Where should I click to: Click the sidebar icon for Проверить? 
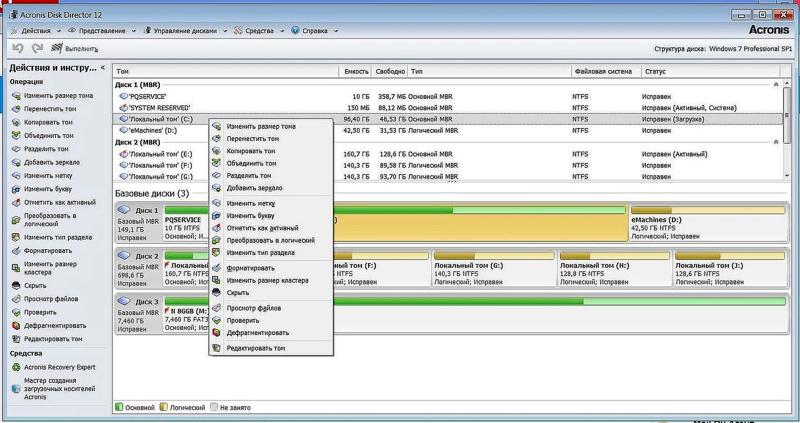[x=16, y=312]
